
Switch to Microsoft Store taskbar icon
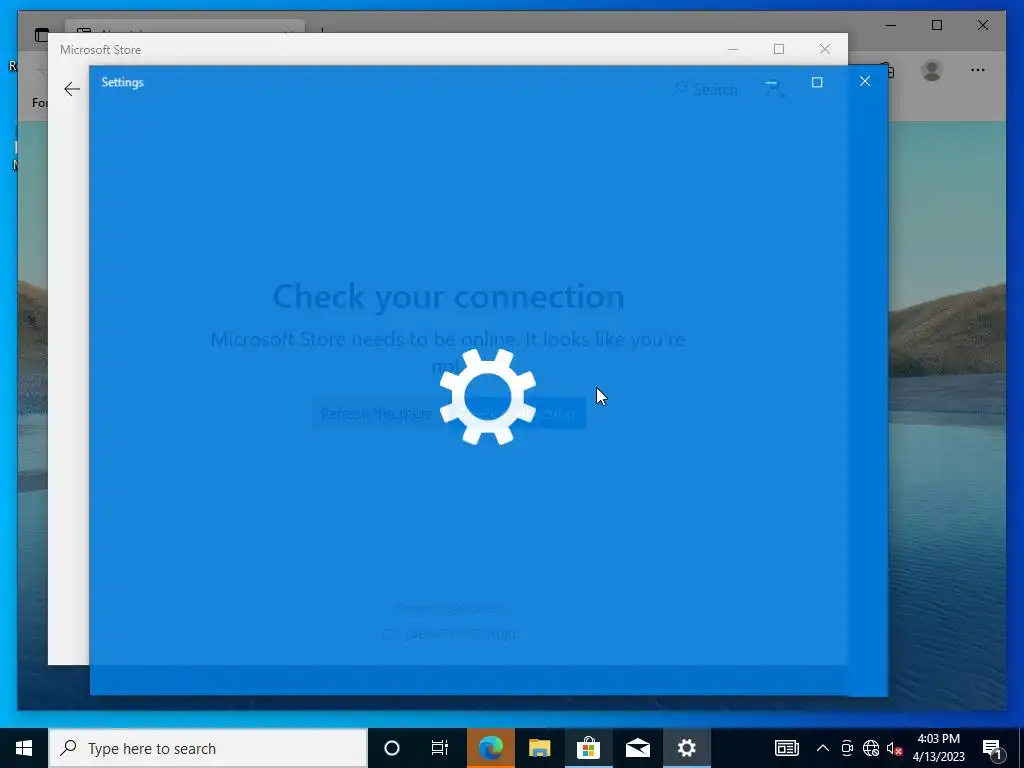[588, 748]
